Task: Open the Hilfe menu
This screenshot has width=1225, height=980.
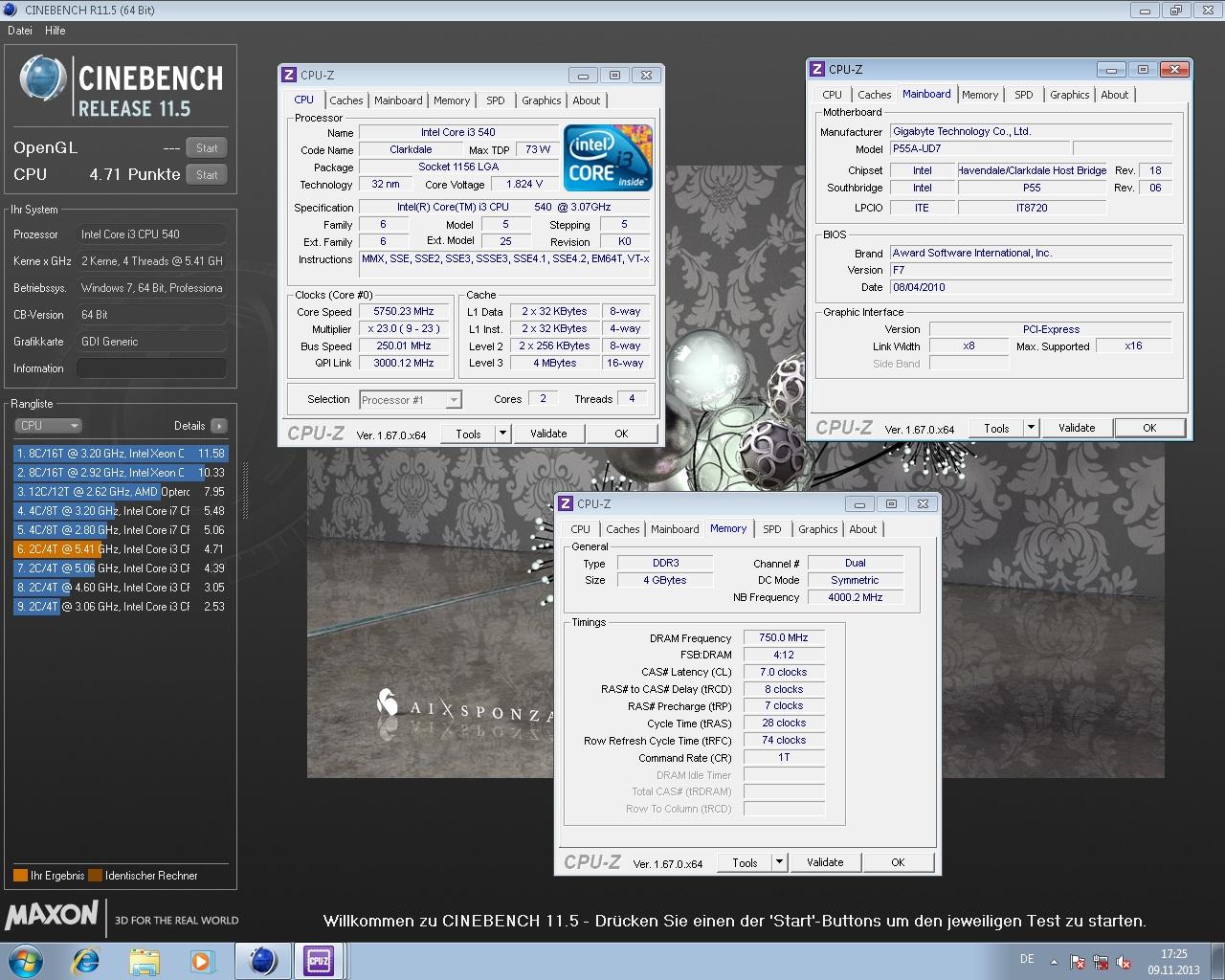Action: 56,31
